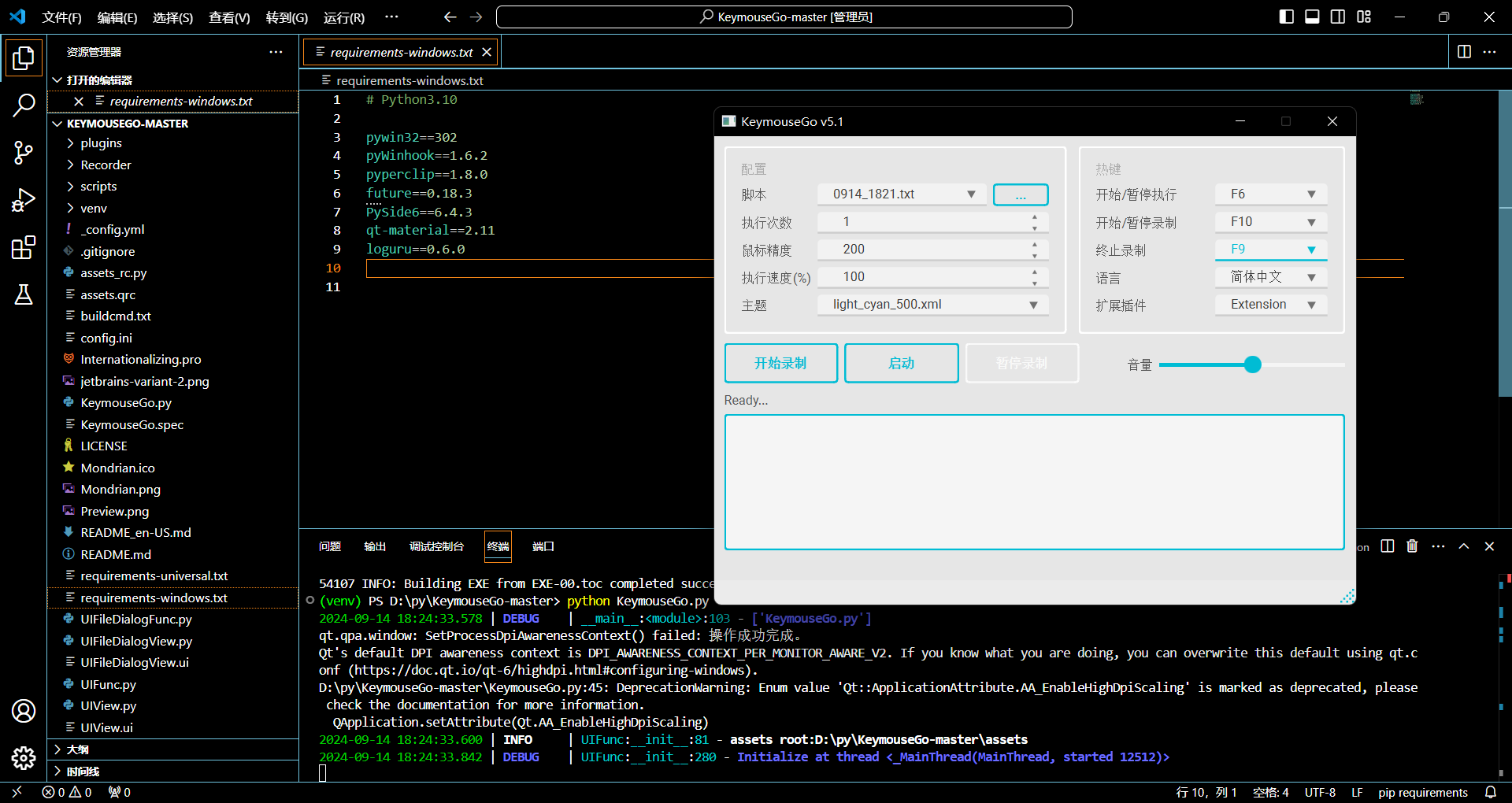This screenshot has height=803, width=1512.
Task: Maximize the terminal panel with chevron up
Action: pos(1464,546)
